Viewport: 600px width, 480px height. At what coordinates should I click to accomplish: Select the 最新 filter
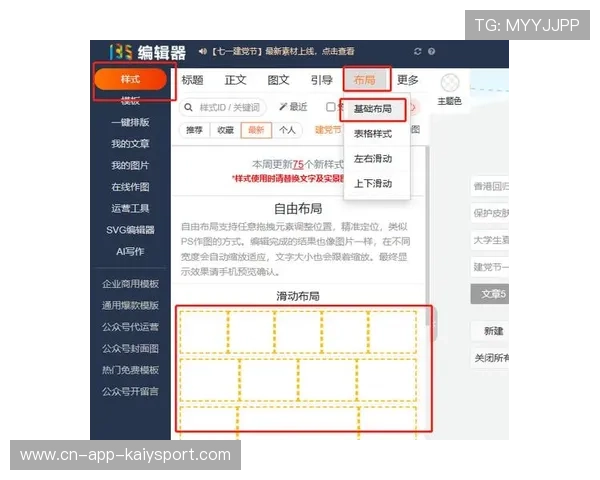point(256,130)
